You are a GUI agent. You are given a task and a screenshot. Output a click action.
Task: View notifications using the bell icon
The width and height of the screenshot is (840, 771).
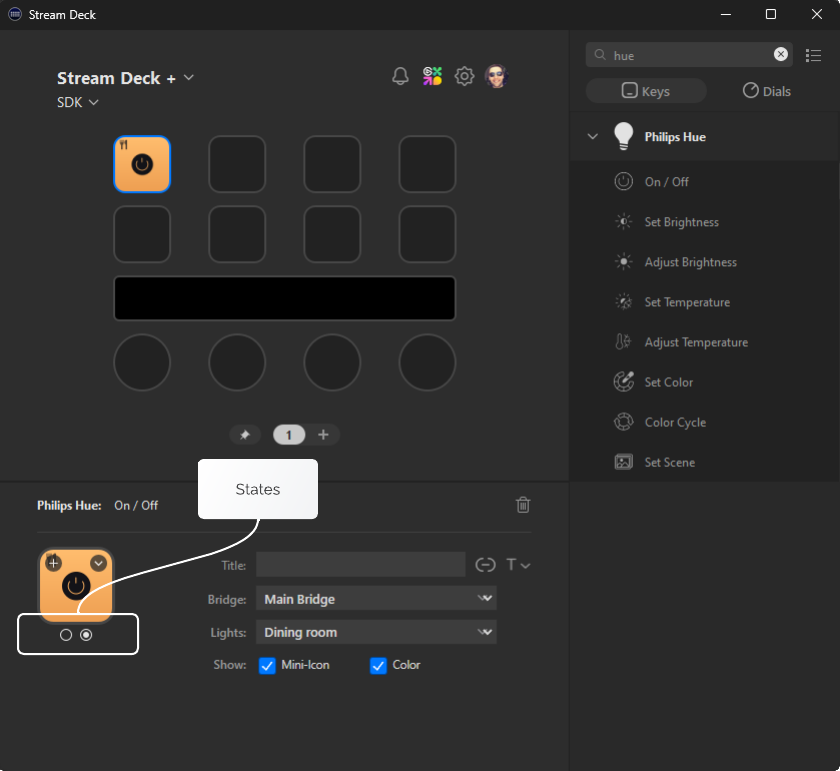pyautogui.click(x=400, y=75)
